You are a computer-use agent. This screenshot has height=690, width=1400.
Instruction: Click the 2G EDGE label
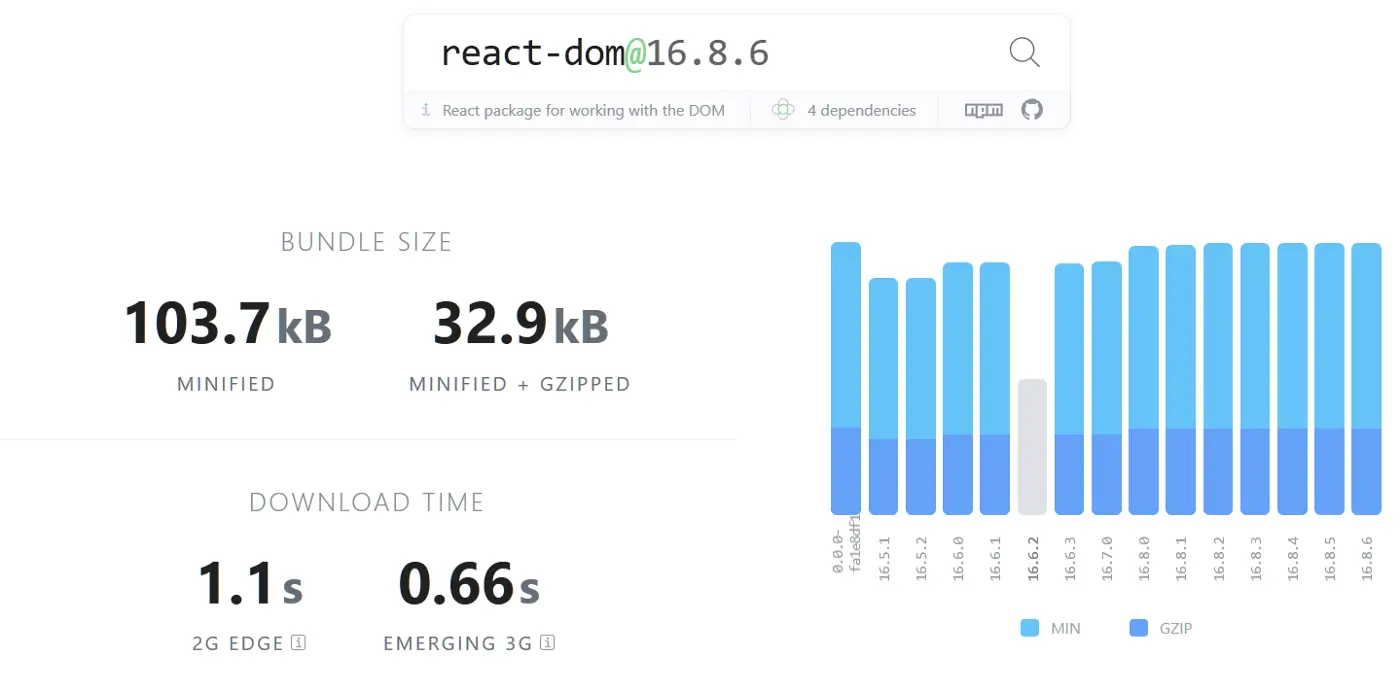click(x=238, y=644)
